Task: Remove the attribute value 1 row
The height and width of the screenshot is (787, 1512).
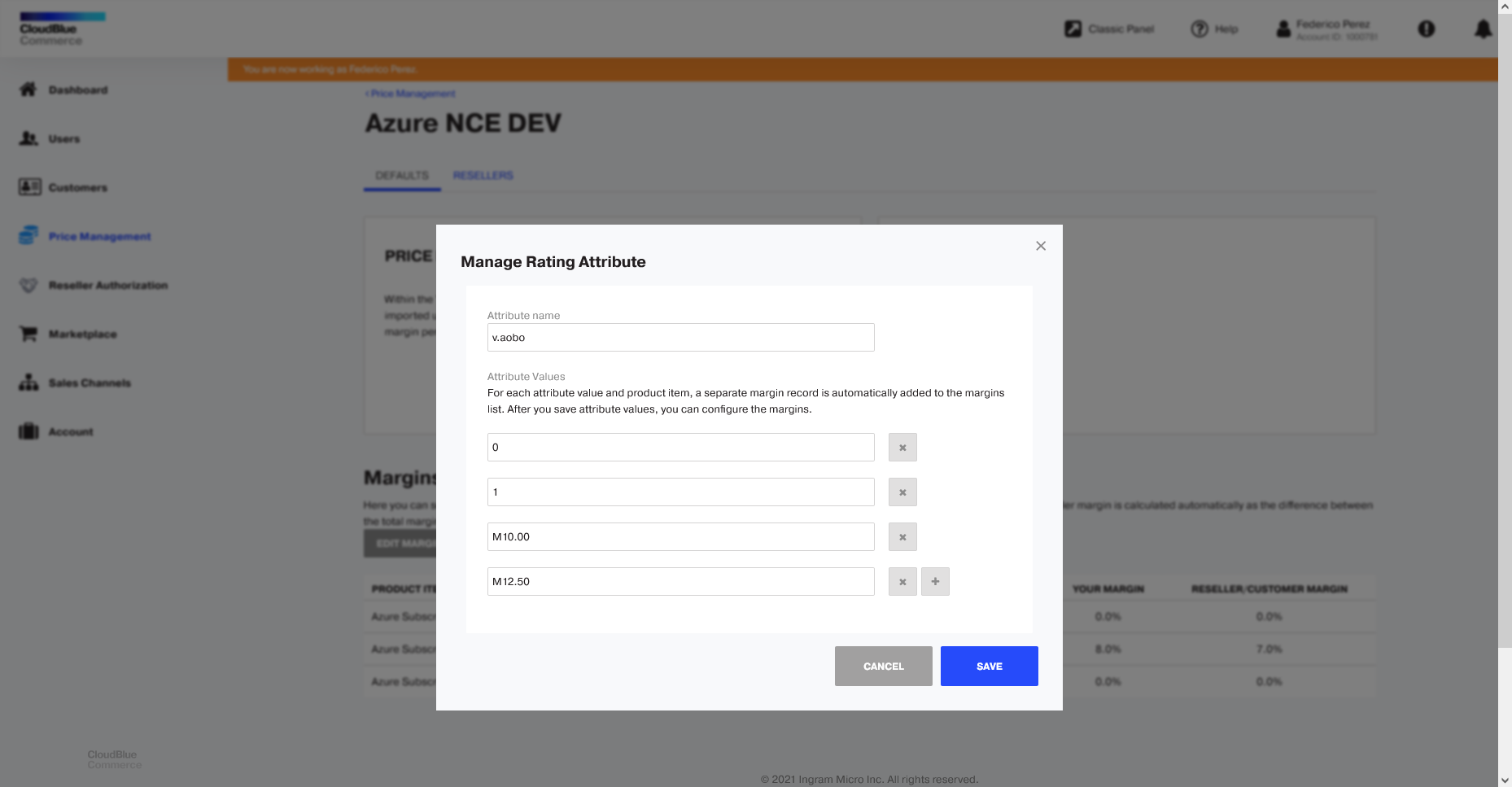Action: (x=902, y=492)
